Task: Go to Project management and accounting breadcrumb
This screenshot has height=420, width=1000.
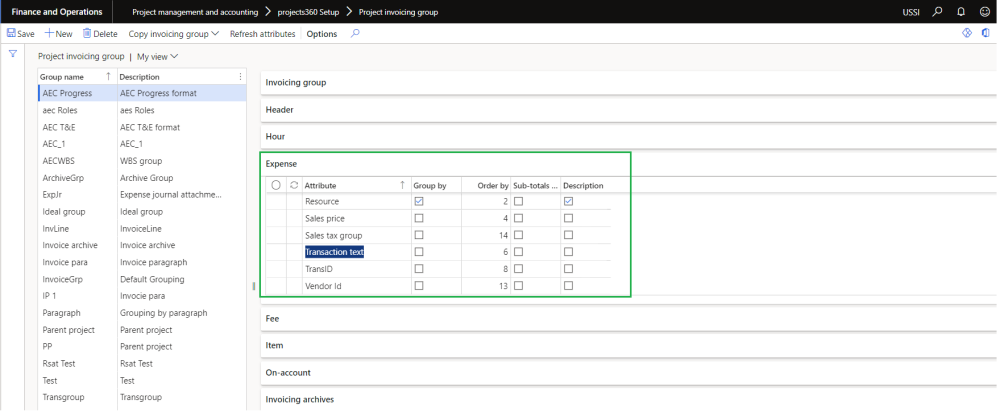Action: [195, 12]
